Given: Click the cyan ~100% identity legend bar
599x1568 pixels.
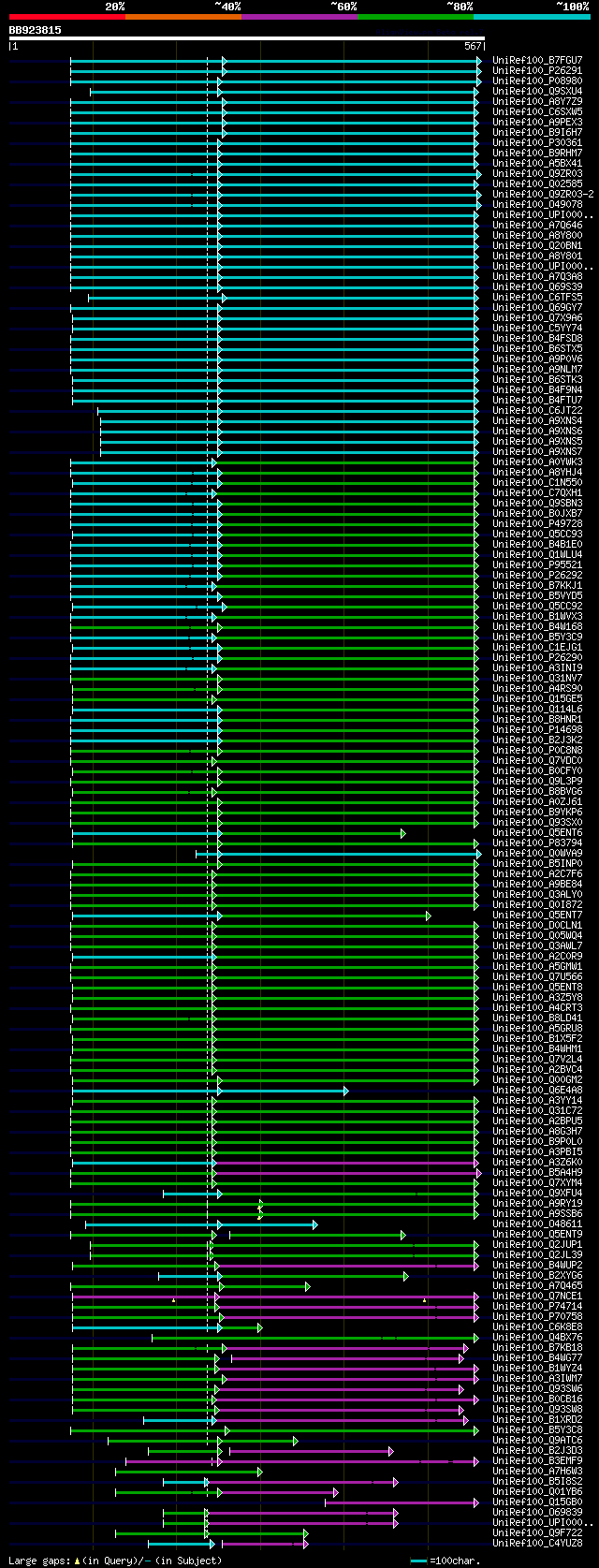Looking at the screenshot, I should tap(532, 17).
